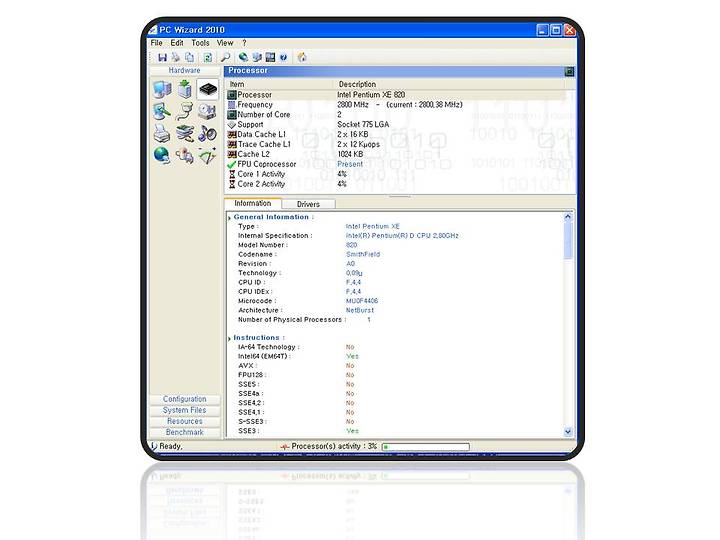This screenshot has height=540, width=720.
Task: Open the Printers icon in the sidebar
Action: (x=162, y=133)
